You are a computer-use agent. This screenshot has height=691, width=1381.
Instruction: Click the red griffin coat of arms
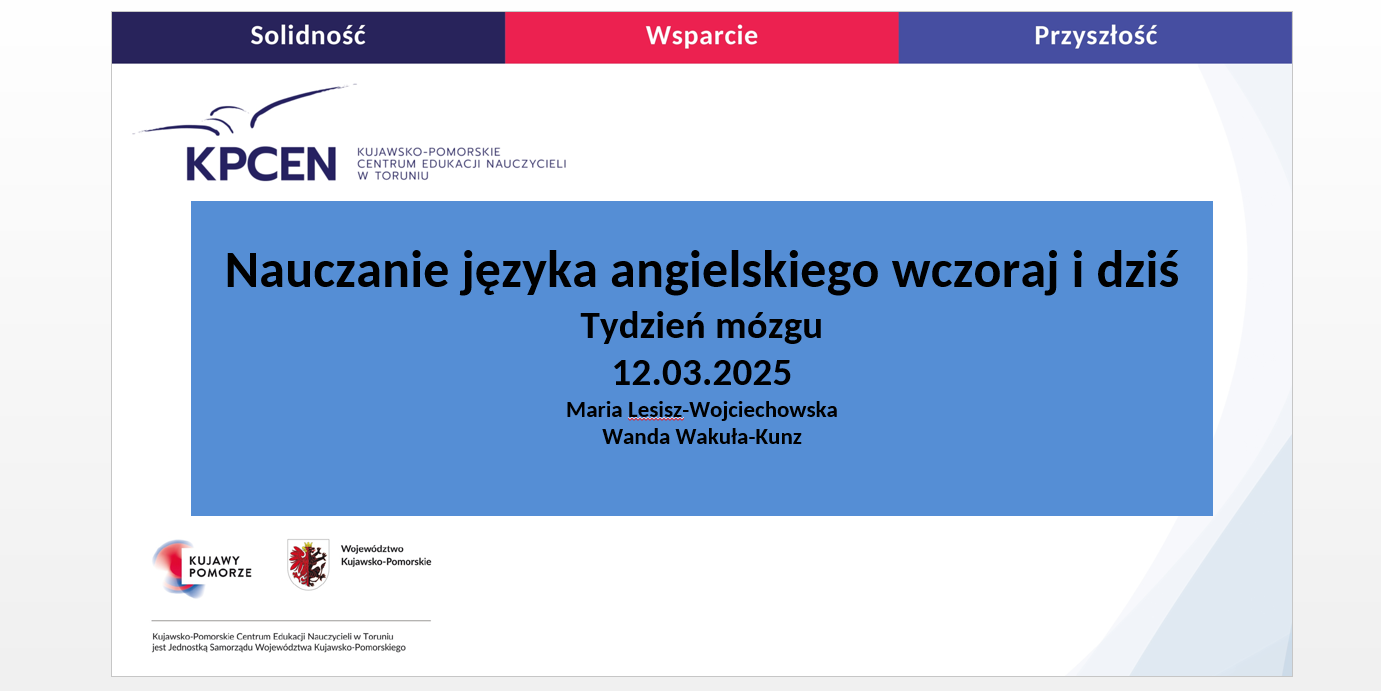pyautogui.click(x=308, y=564)
